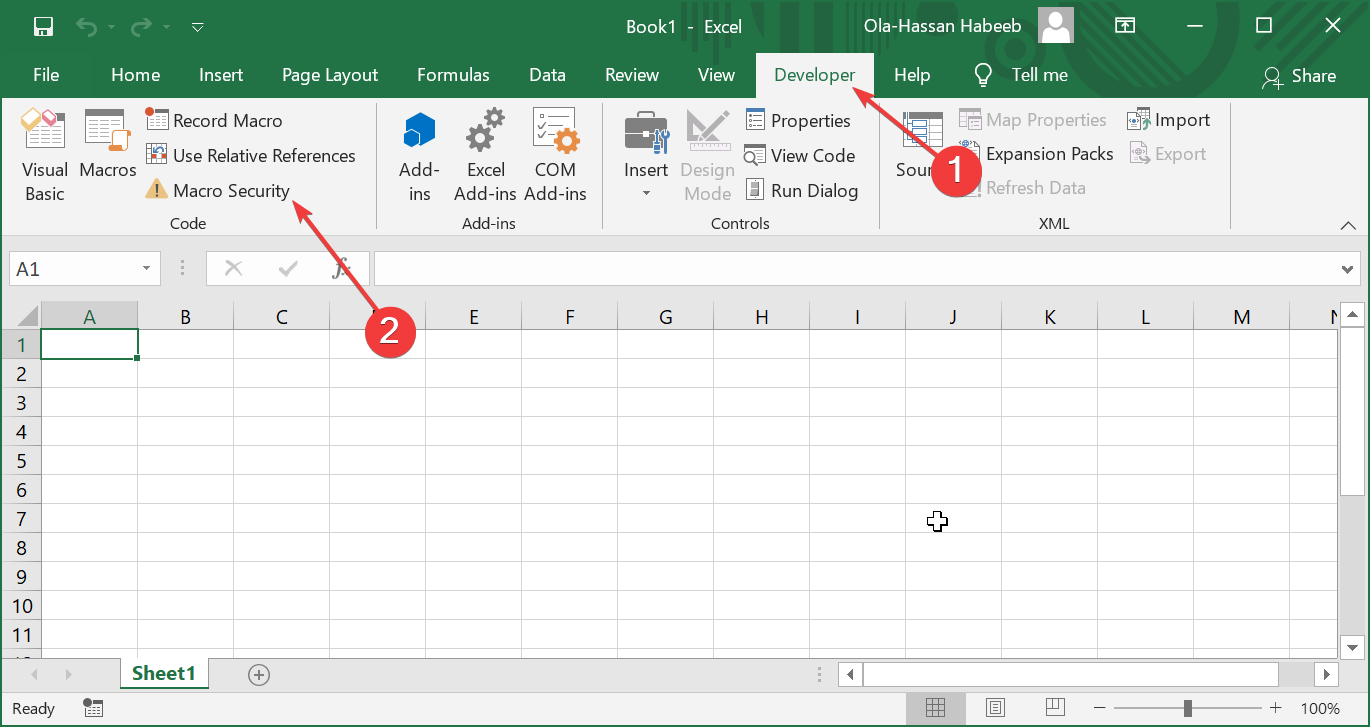
Task: Open Excel Add-ins manager
Action: [486, 156]
